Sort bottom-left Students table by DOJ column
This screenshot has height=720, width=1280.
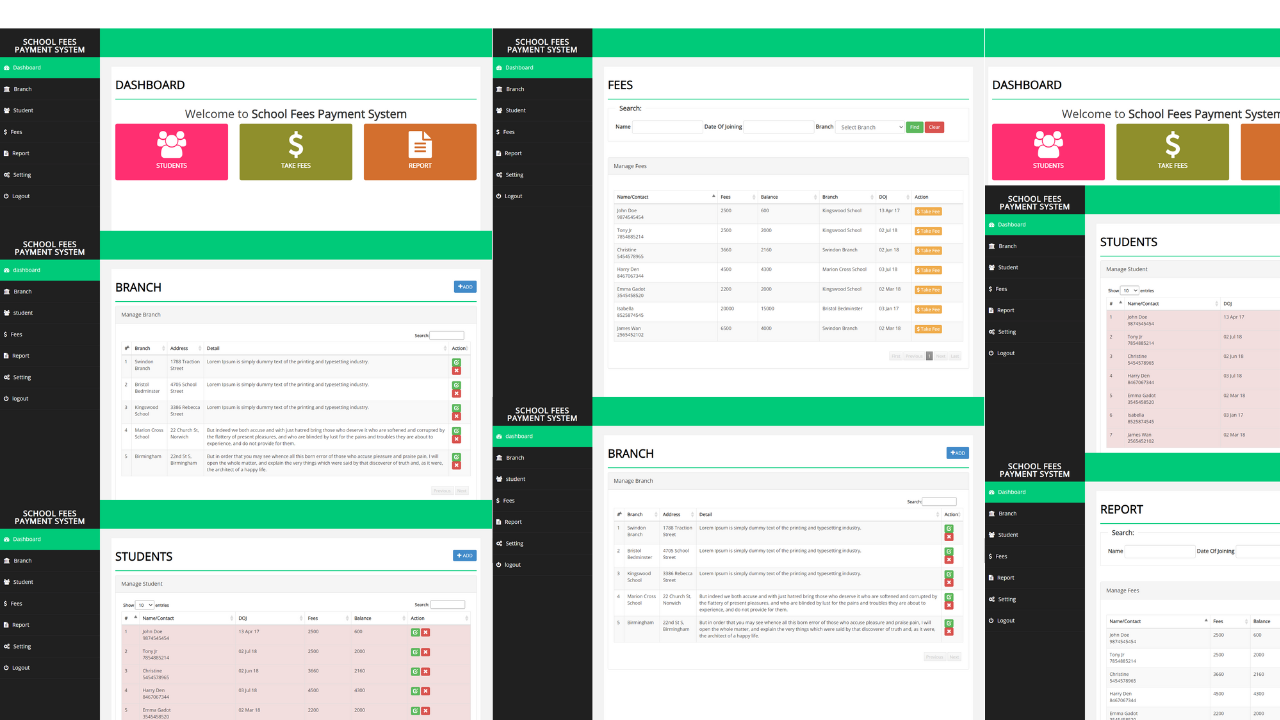[x=270, y=618]
